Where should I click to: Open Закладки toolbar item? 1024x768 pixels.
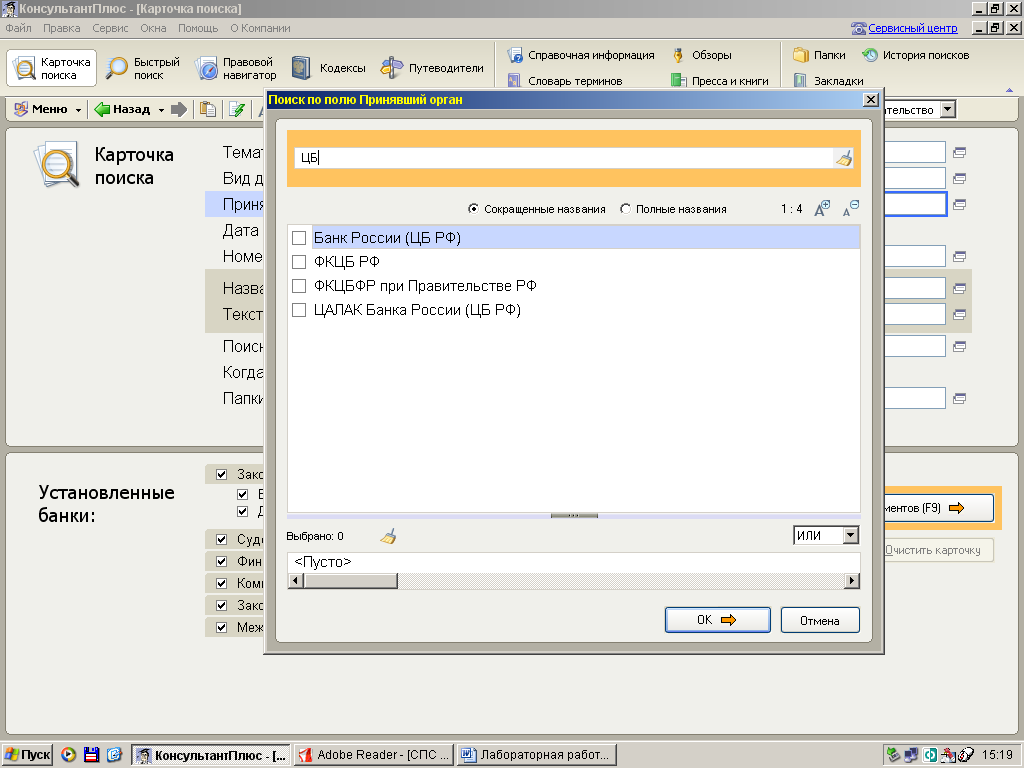point(828,81)
